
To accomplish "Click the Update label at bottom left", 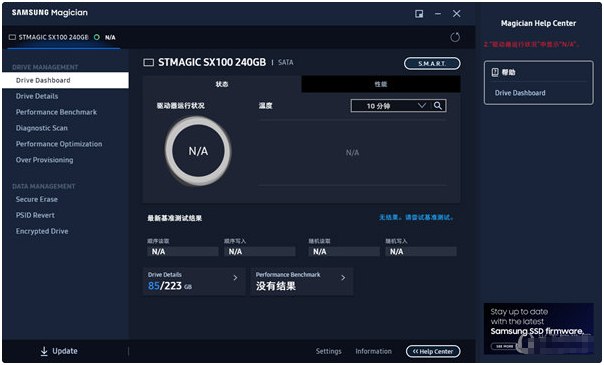I will coord(65,351).
